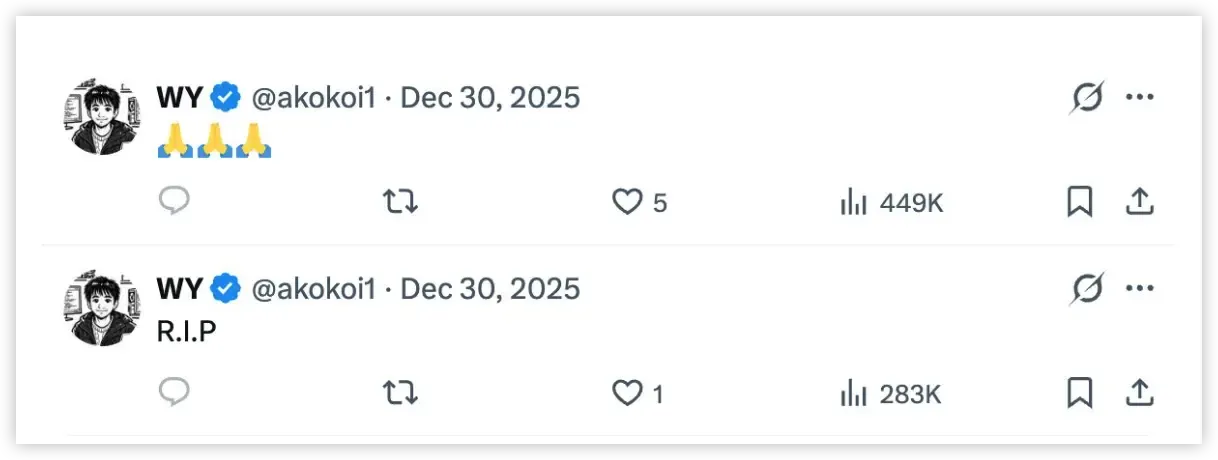The image size is (1218, 460).
Task: Like the R.I.P tweet
Action: (x=627, y=394)
